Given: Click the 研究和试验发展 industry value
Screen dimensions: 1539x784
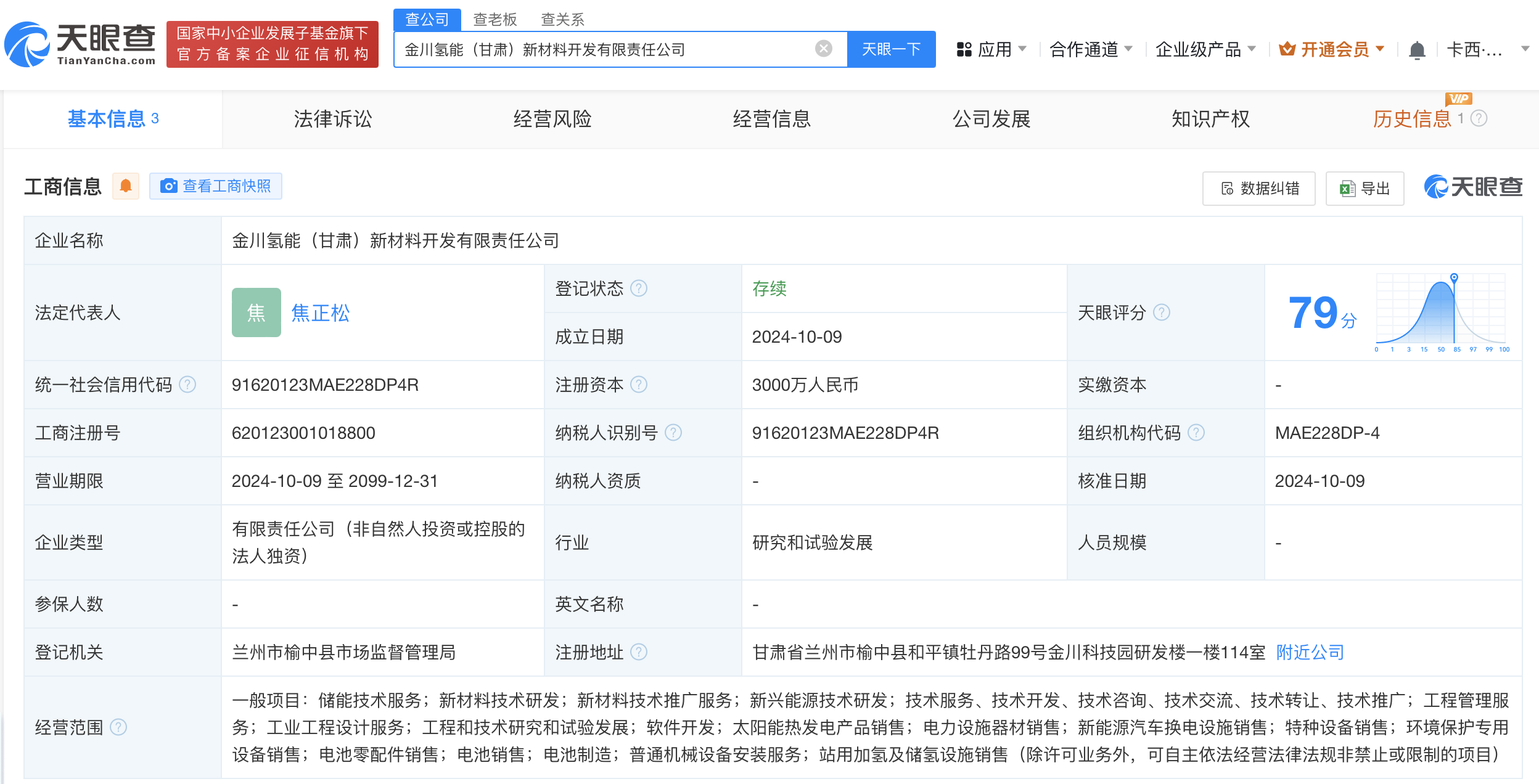Looking at the screenshot, I should [x=813, y=542].
